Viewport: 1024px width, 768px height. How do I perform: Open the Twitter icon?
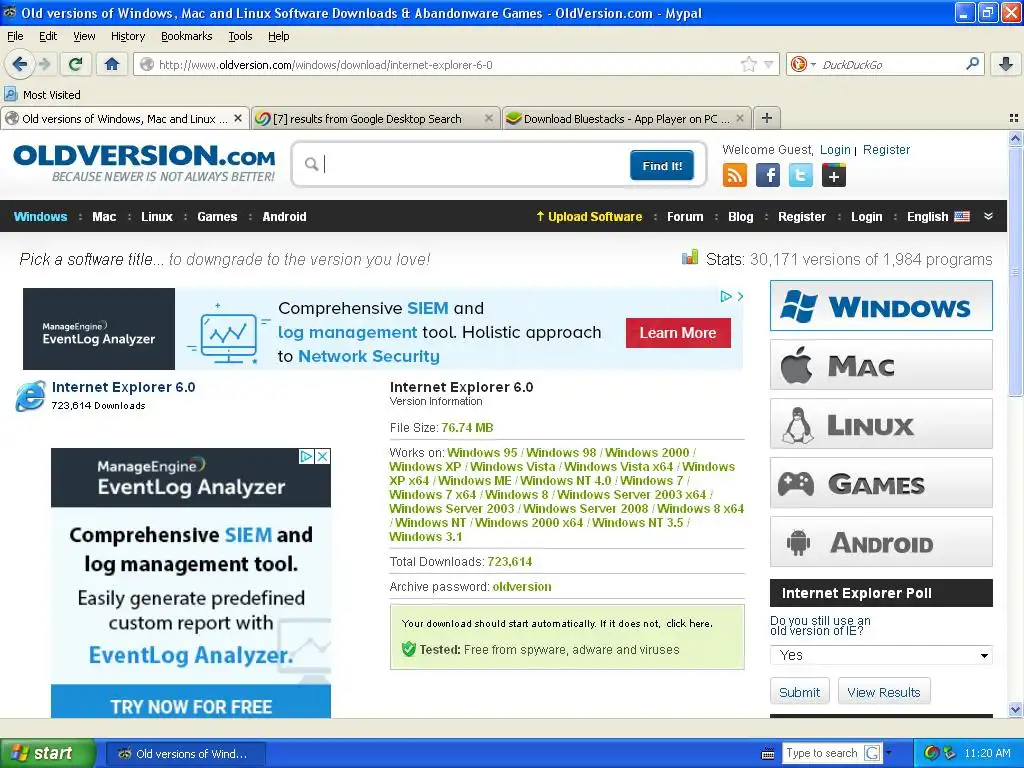coord(801,175)
